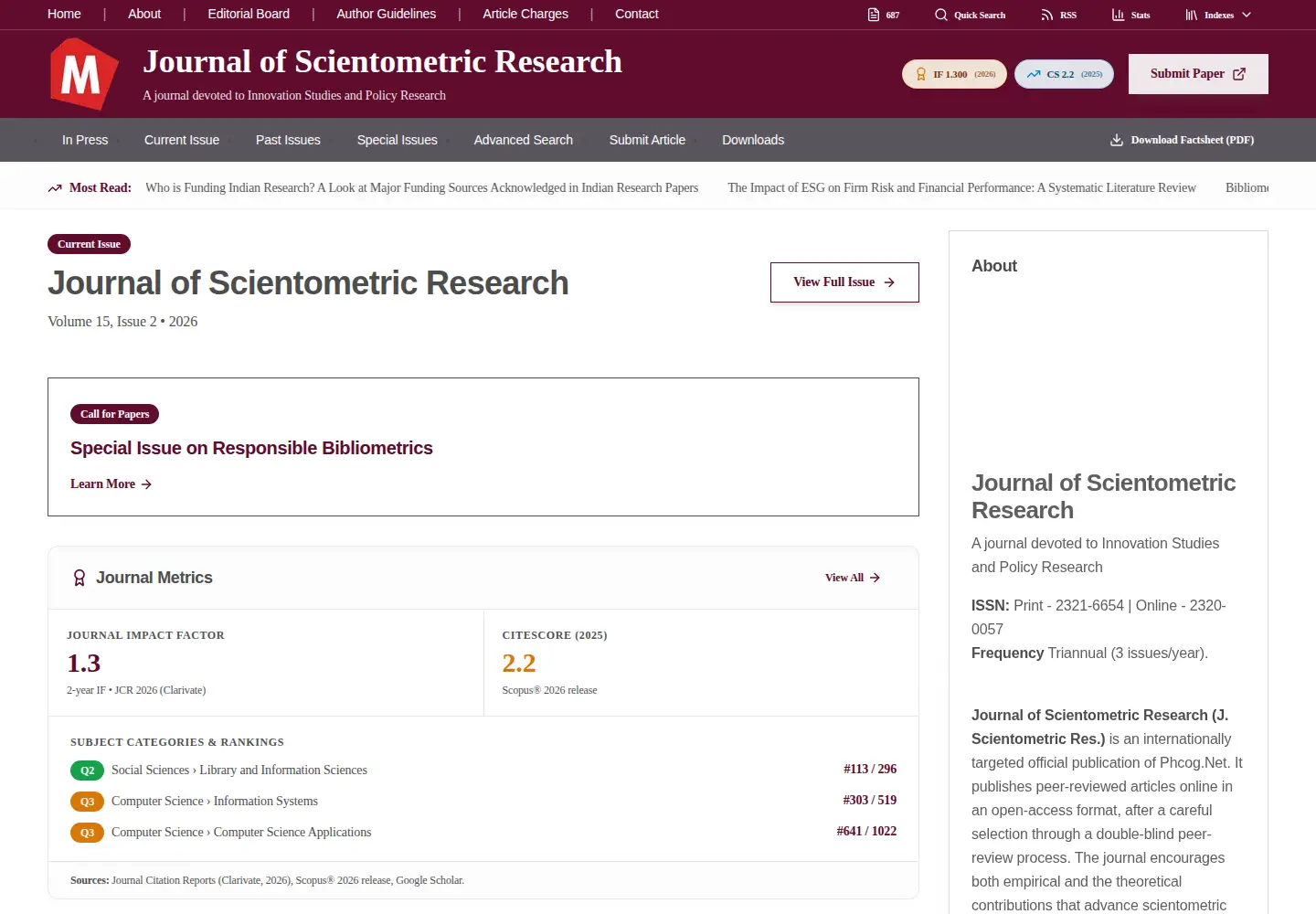1316x914 pixels.
Task: Expand the Indexes dropdown chevron
Action: [1247, 15]
